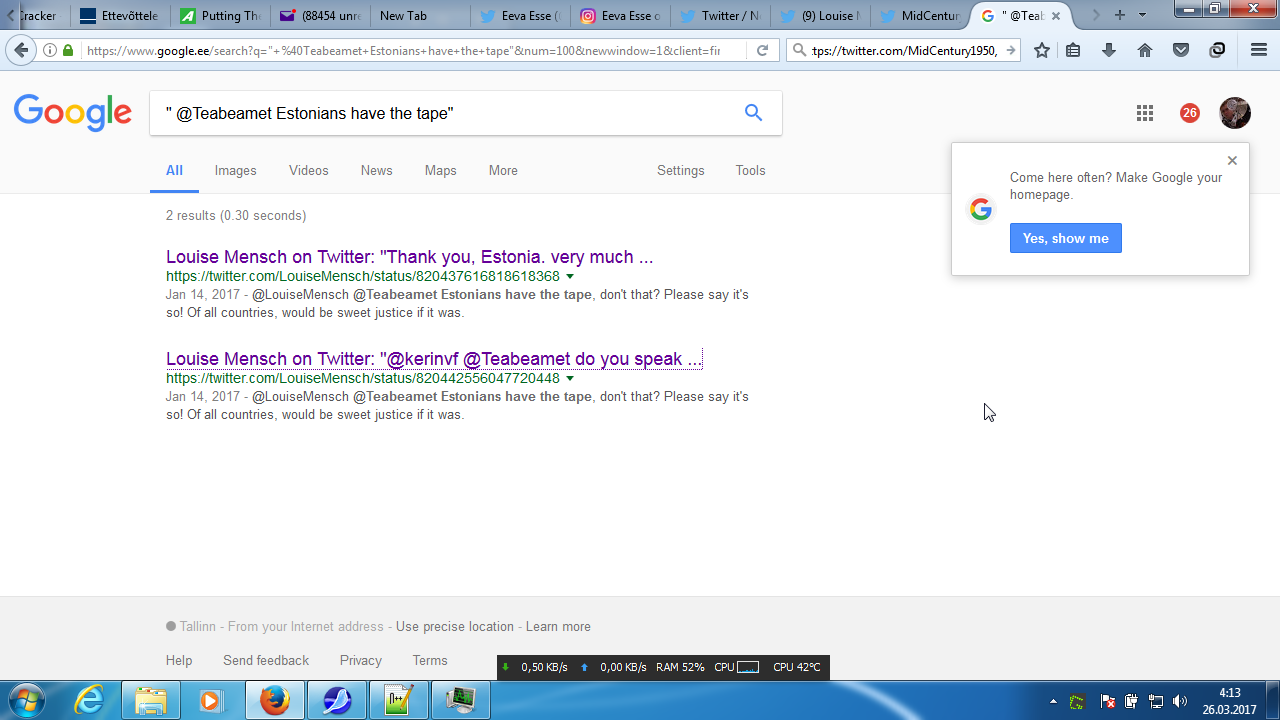This screenshot has height=720, width=1280.
Task: Switch to the News results tab
Action: (x=377, y=170)
